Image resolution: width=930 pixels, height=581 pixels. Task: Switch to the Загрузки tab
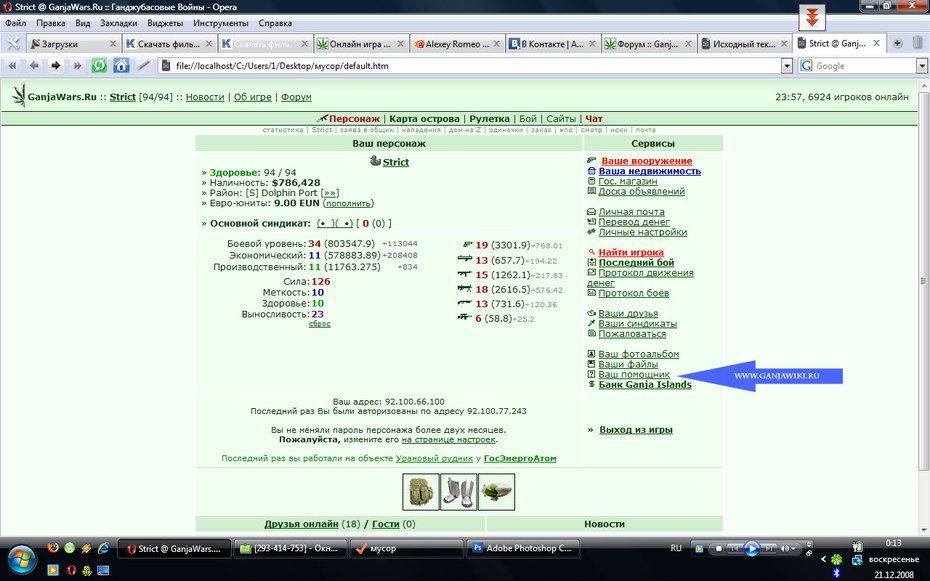[74, 44]
